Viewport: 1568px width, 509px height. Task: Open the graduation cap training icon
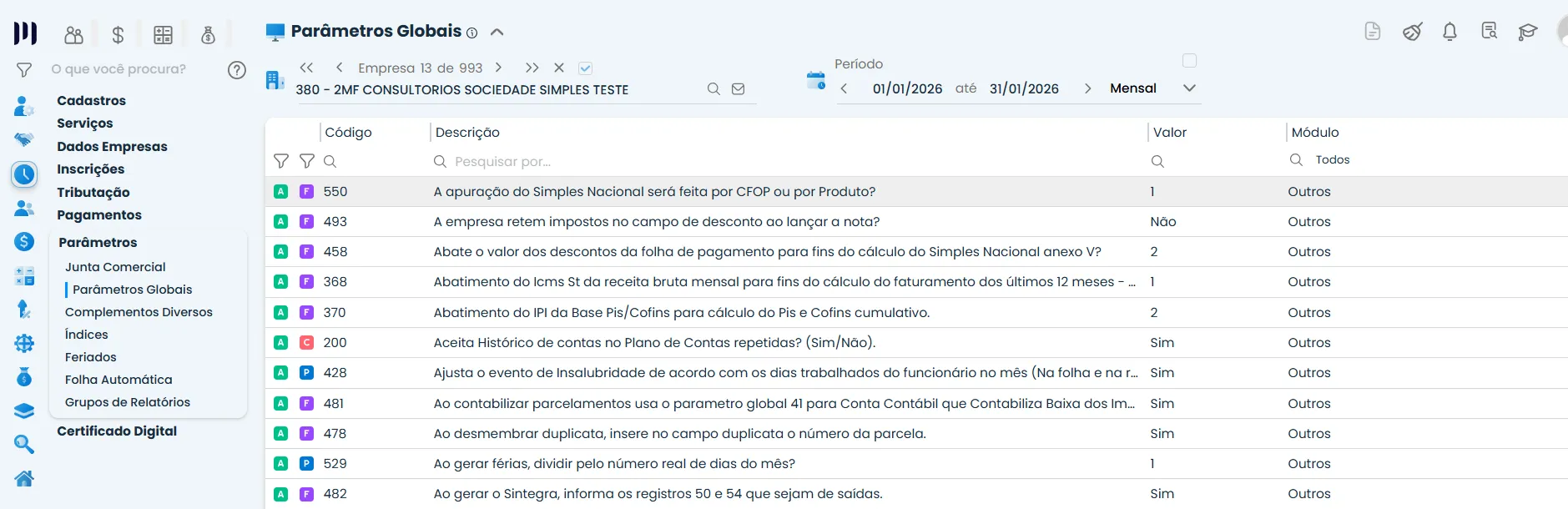1527,33
